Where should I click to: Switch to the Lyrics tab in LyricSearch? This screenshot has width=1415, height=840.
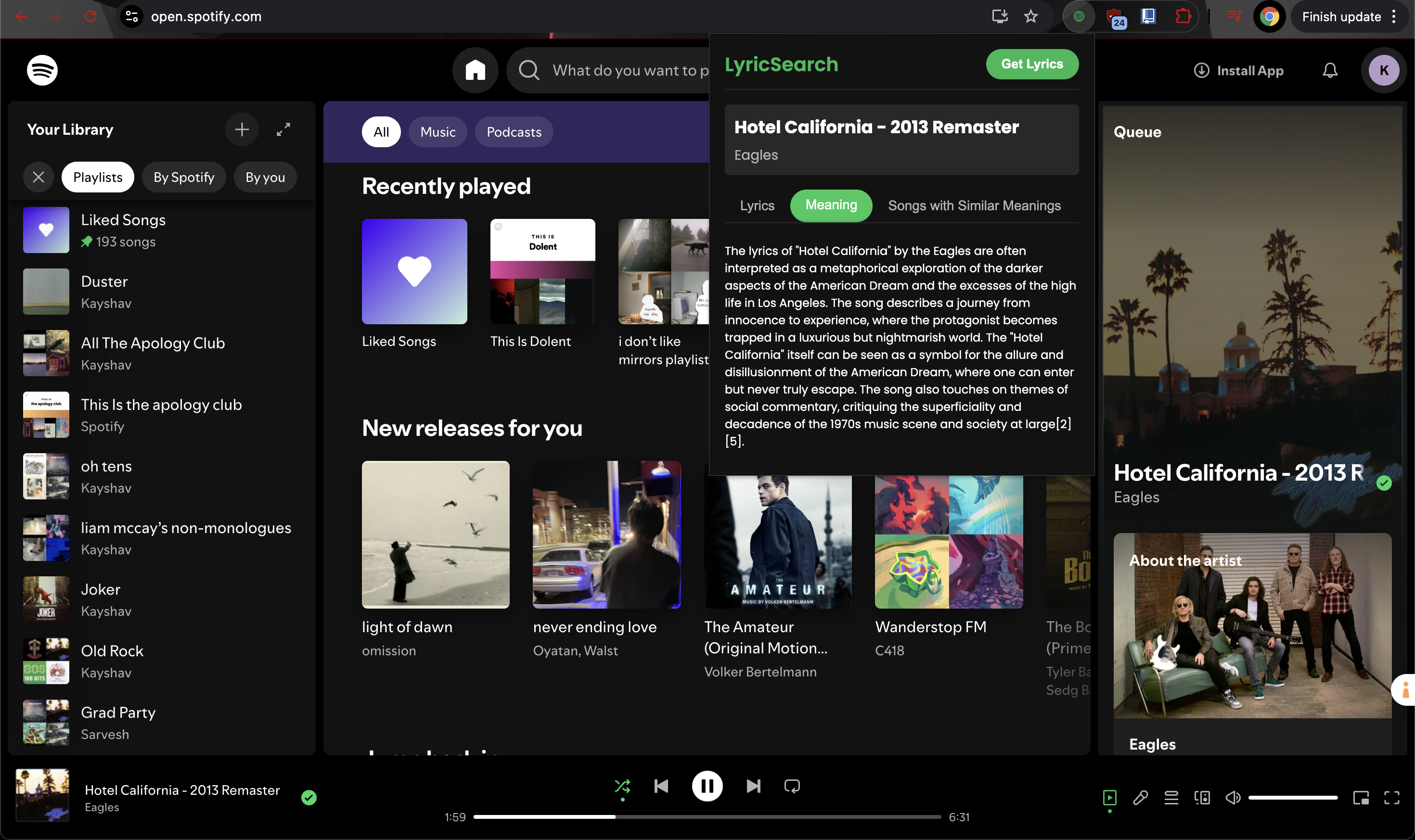[x=757, y=205]
